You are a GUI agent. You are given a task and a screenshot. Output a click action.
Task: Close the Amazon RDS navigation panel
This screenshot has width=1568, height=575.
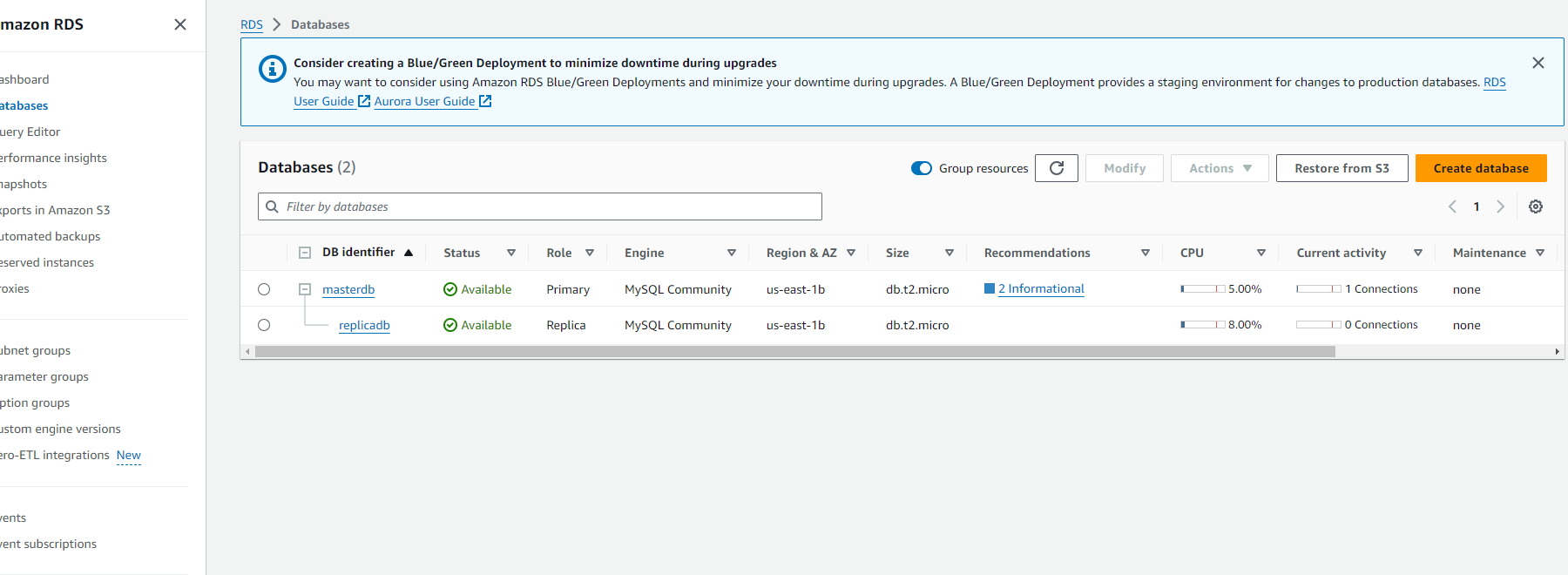[180, 24]
